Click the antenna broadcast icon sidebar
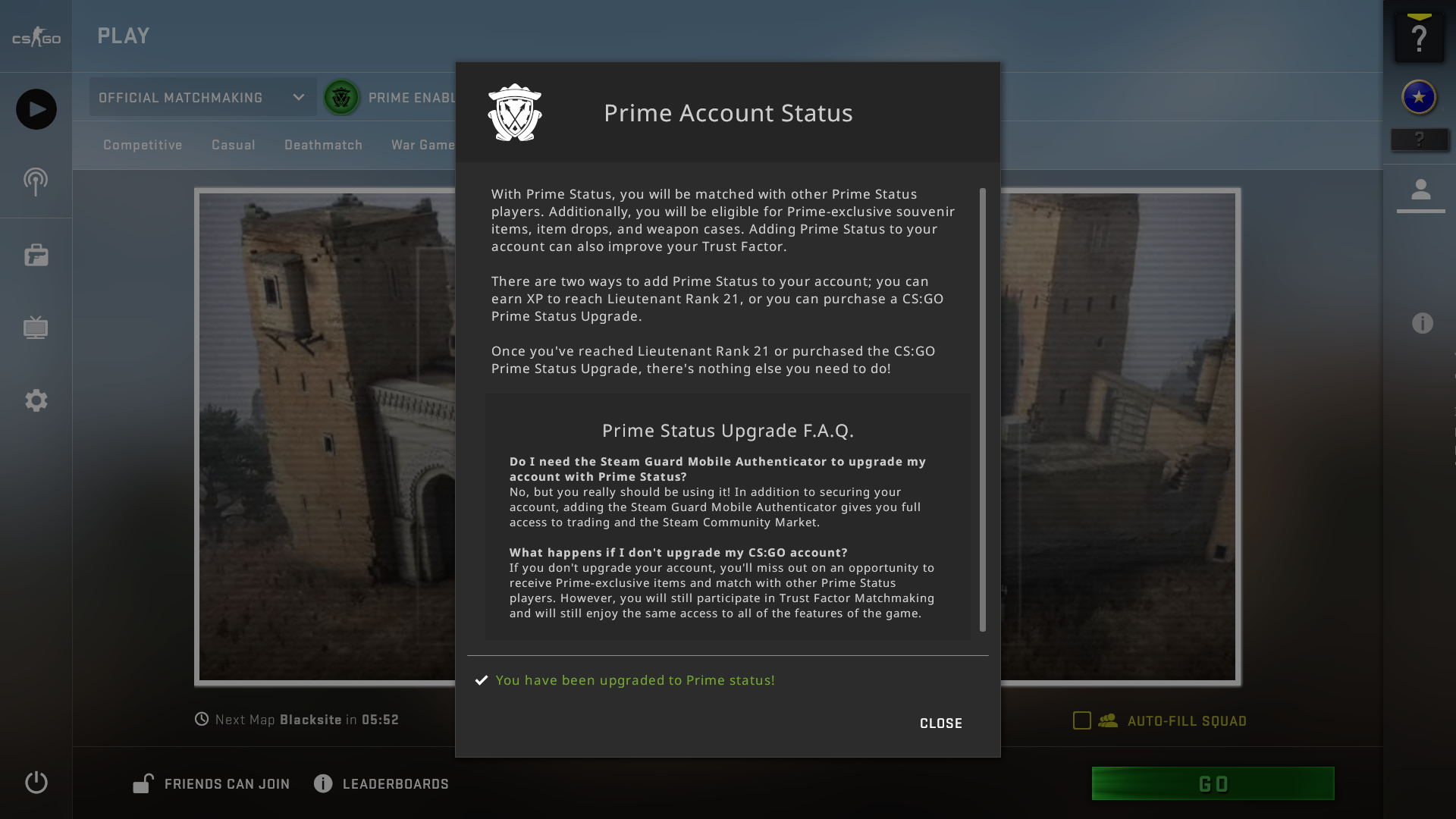The width and height of the screenshot is (1456, 819). tap(36, 180)
